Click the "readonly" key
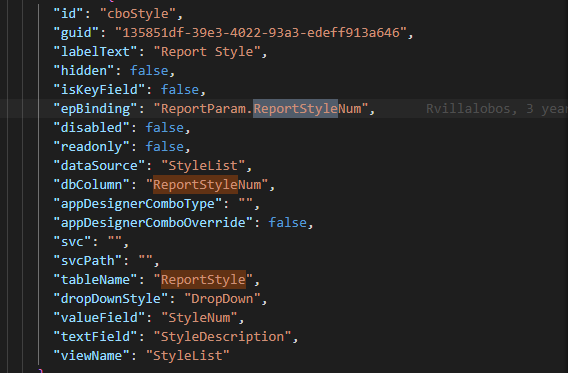Image resolution: width=568 pixels, height=373 pixels. tap(91, 147)
